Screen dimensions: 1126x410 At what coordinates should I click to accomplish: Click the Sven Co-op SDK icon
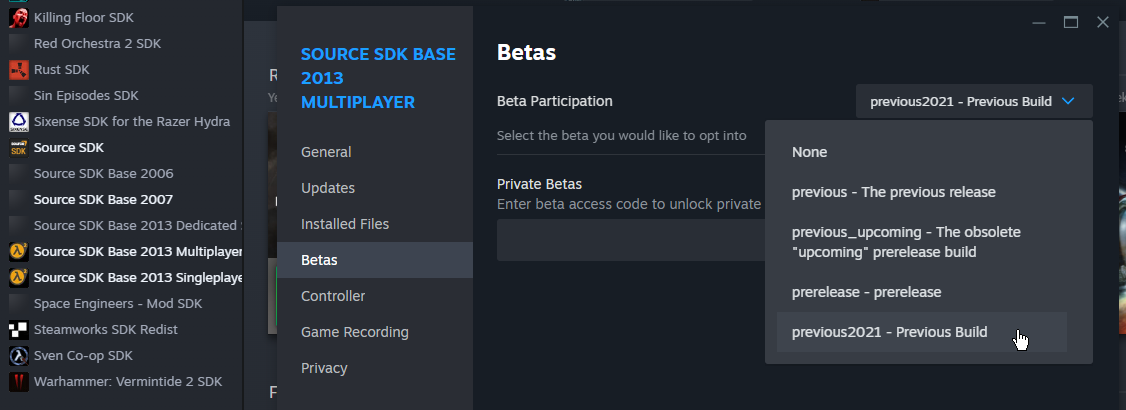click(19, 355)
